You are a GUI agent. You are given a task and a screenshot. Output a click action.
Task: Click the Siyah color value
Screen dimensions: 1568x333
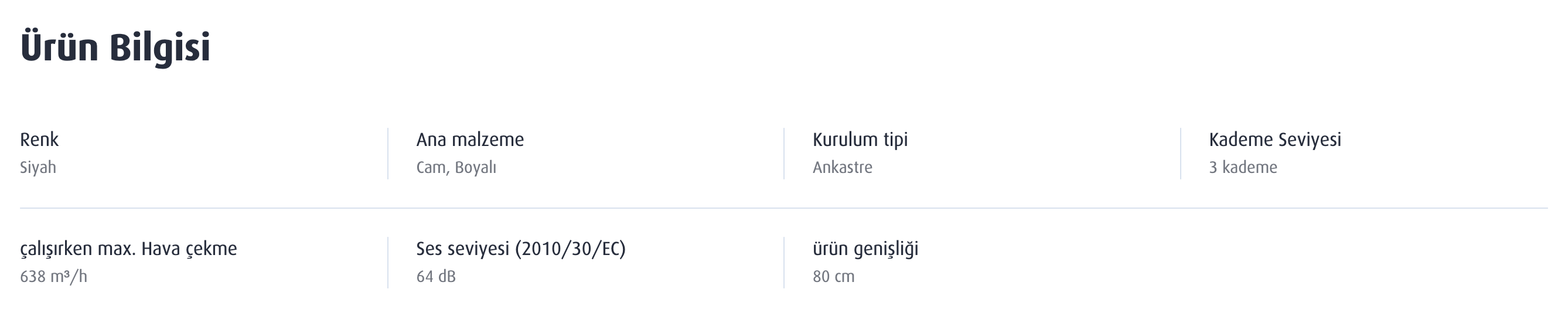(38, 168)
